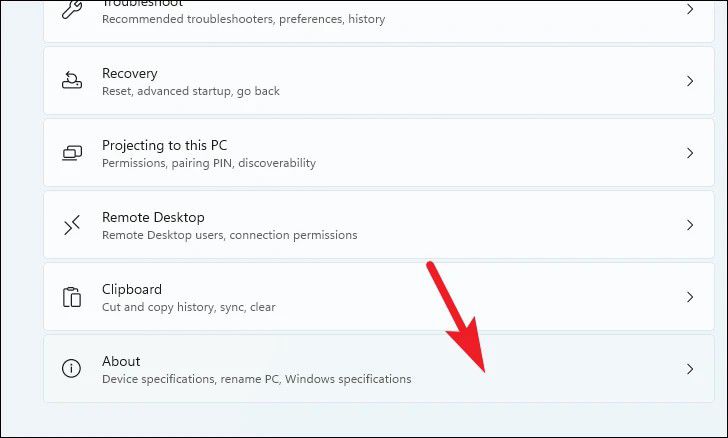Click the Recovery icon

pos(72,80)
